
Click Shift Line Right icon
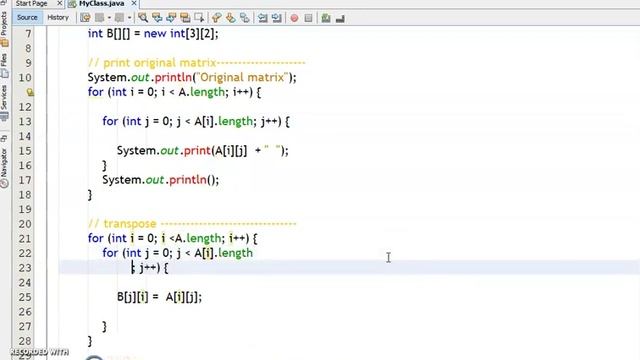[x=276, y=18]
